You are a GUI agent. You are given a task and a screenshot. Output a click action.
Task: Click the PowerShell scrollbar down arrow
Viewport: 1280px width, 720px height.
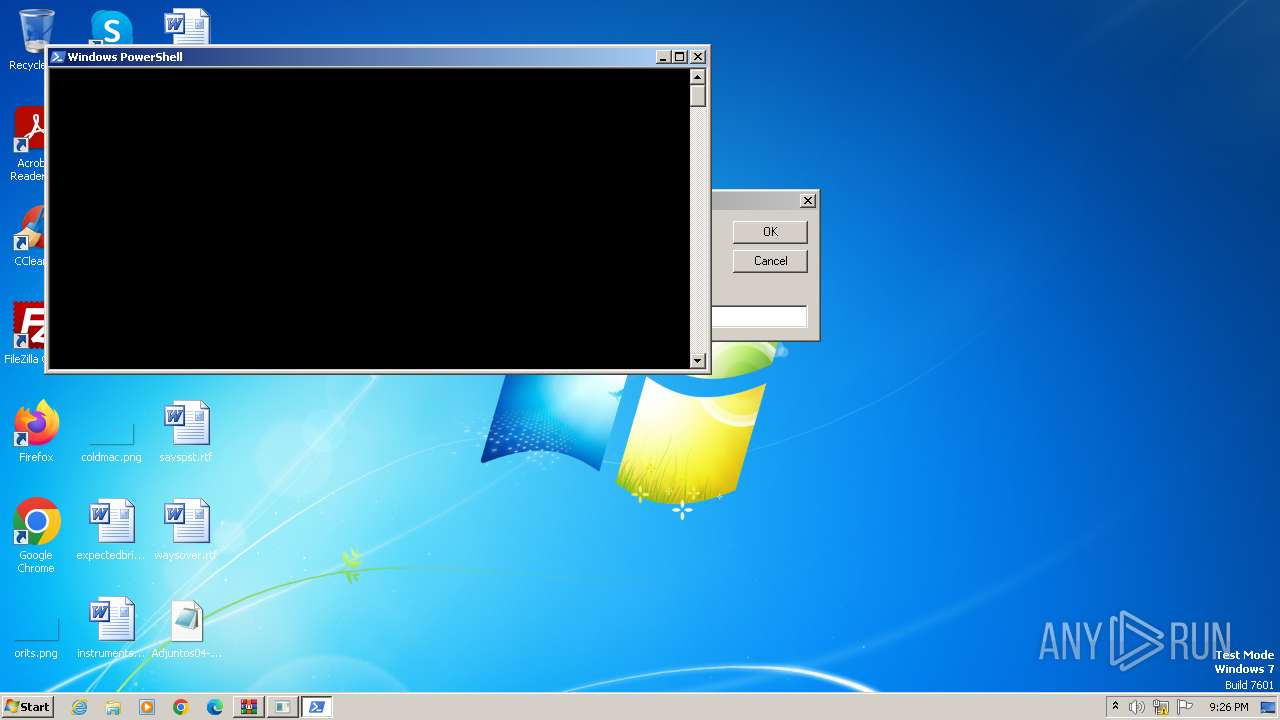pos(698,360)
